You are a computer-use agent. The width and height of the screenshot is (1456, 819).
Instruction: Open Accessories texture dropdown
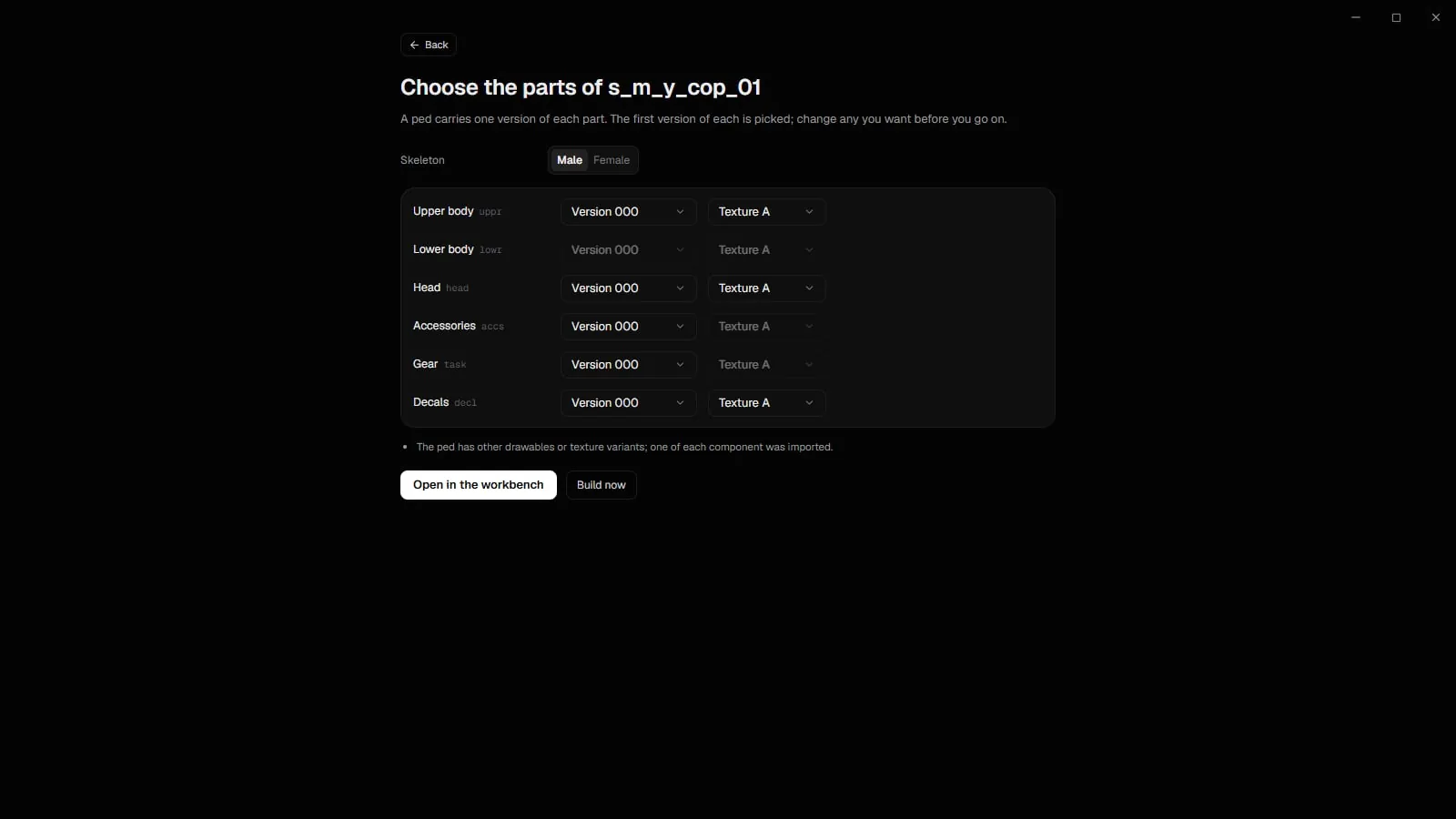766,327
